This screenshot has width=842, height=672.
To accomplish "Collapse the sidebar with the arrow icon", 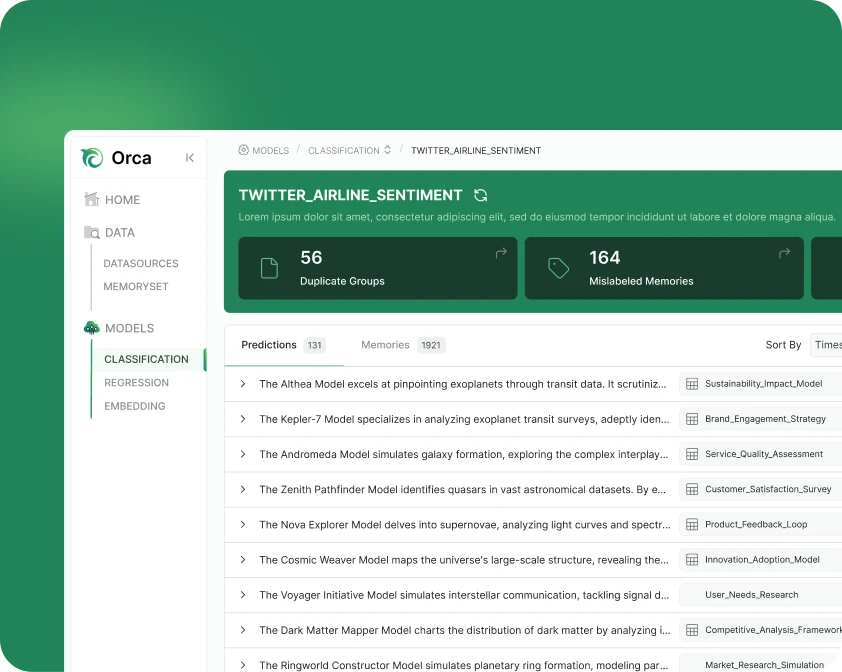I will [190, 158].
